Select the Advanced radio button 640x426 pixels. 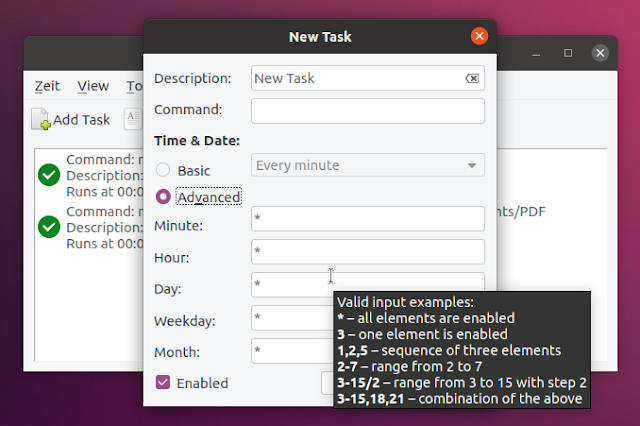point(164,197)
